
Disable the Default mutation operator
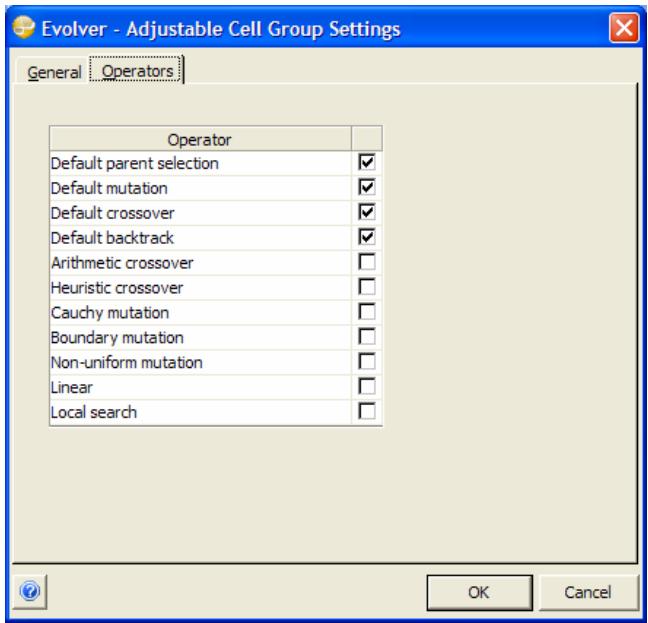pos(366,186)
